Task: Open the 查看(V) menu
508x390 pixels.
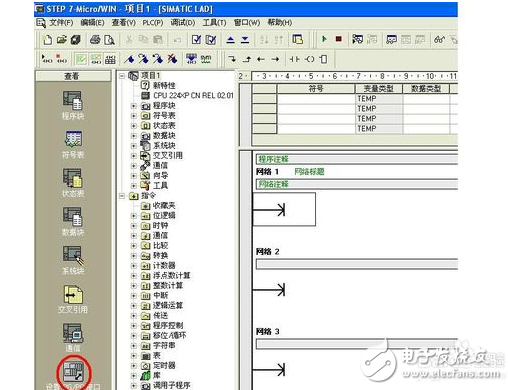Action: pos(123,23)
